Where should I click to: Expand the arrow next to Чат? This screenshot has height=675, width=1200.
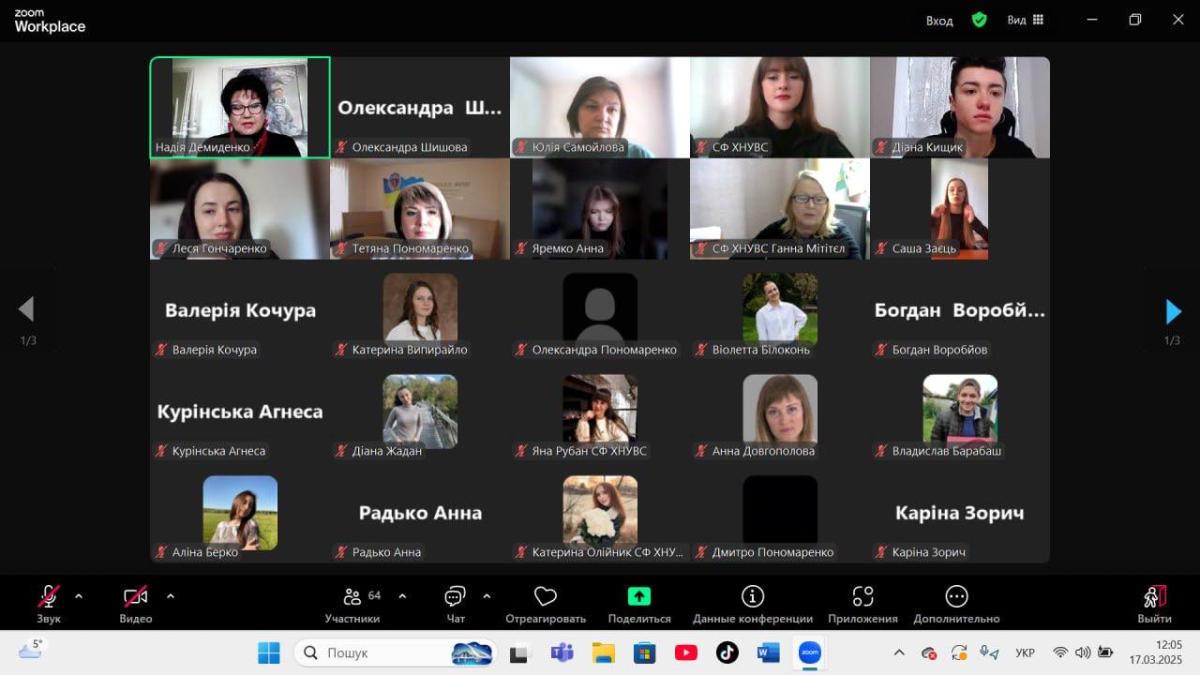coord(486,597)
